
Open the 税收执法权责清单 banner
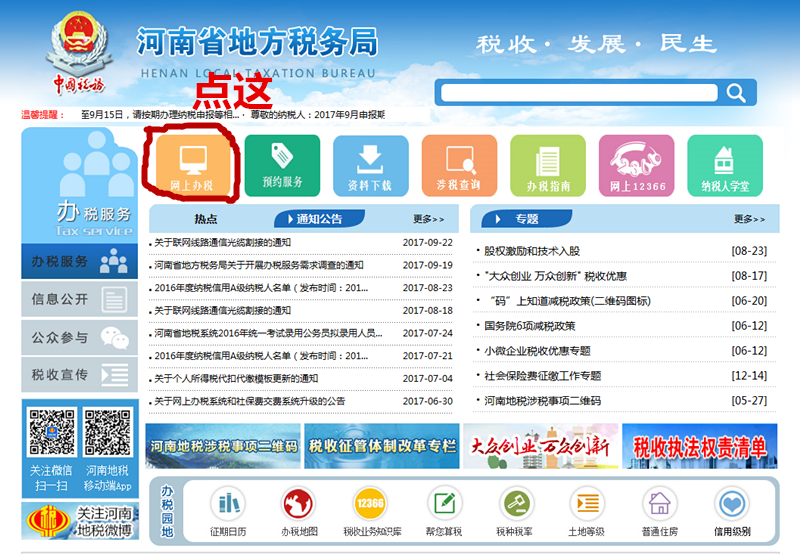[x=699, y=446]
